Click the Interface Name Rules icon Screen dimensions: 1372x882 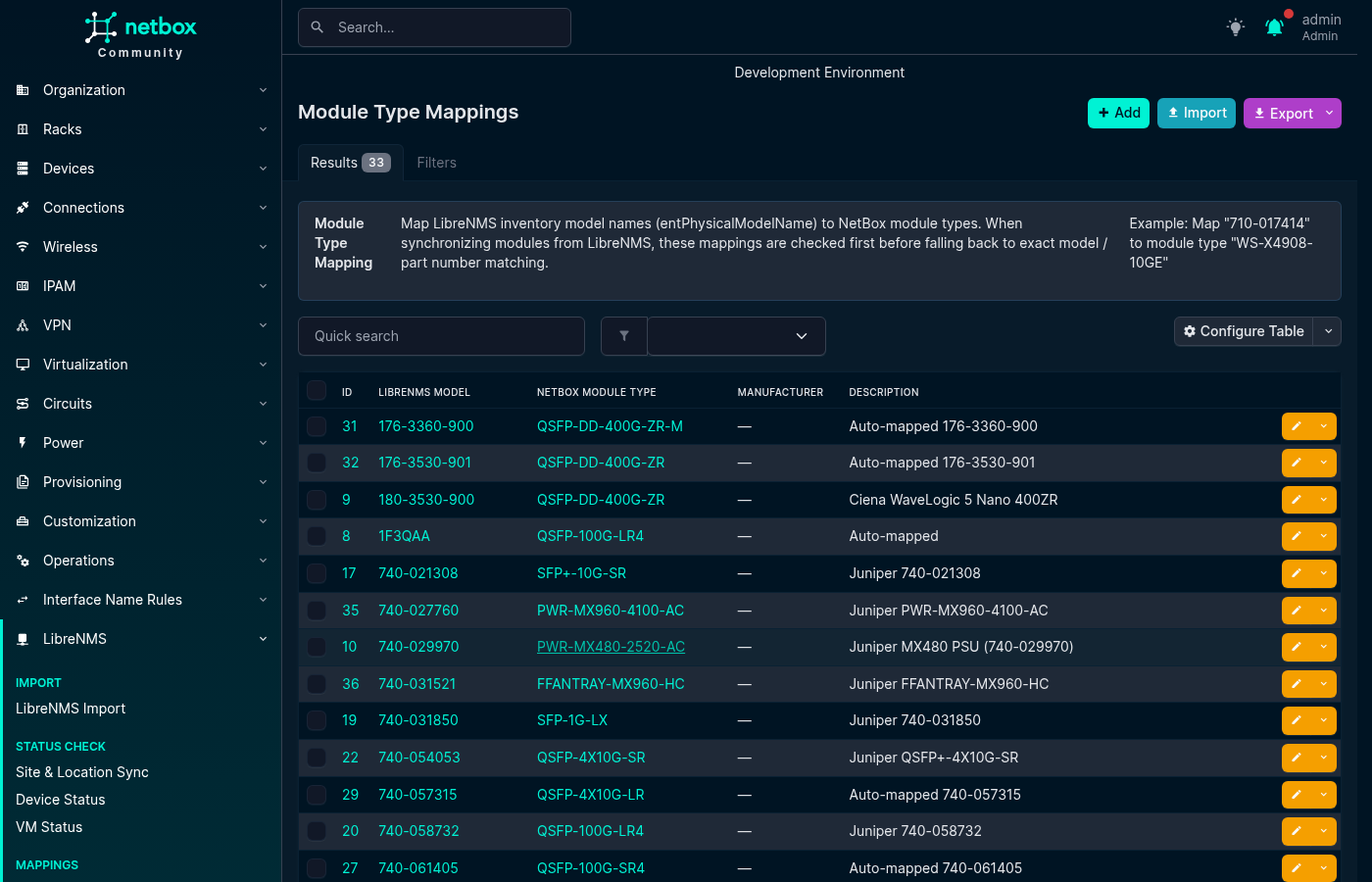[23, 600]
